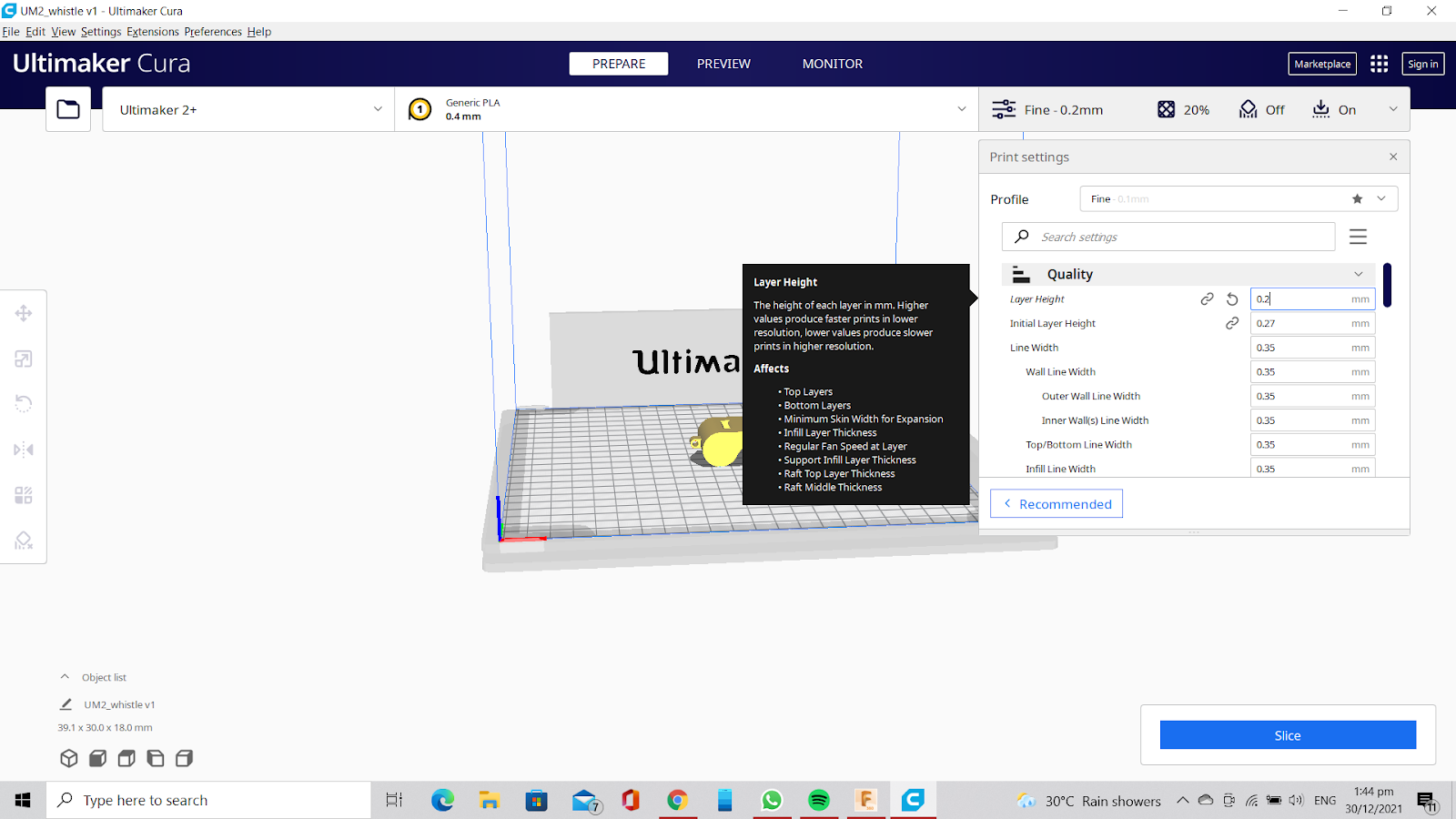Open the File menu
Screen dimensions: 1456x819
click(x=11, y=31)
